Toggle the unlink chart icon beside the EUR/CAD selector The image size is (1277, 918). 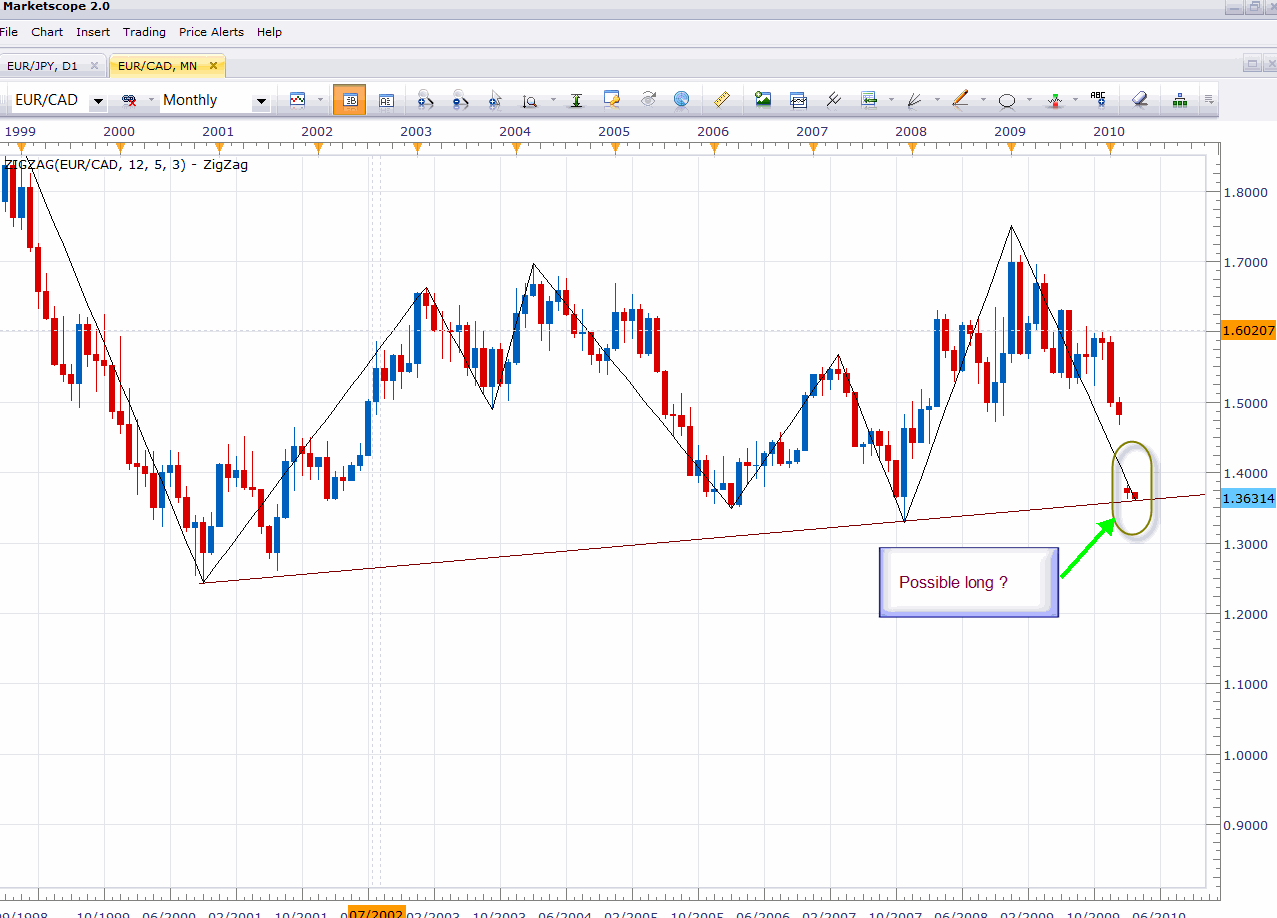pos(129,100)
